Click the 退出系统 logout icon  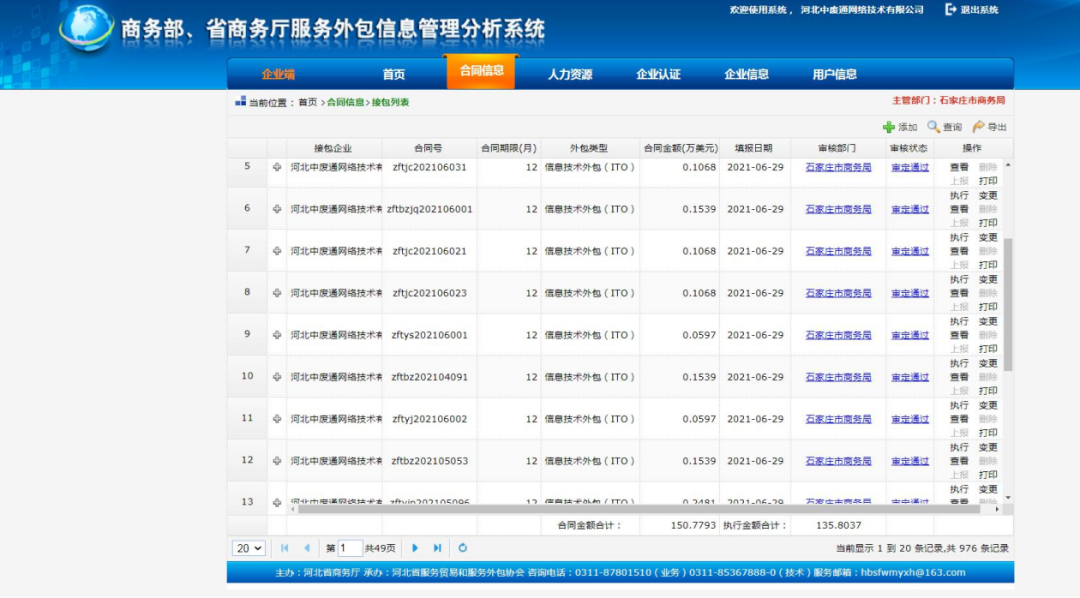(x=951, y=9)
